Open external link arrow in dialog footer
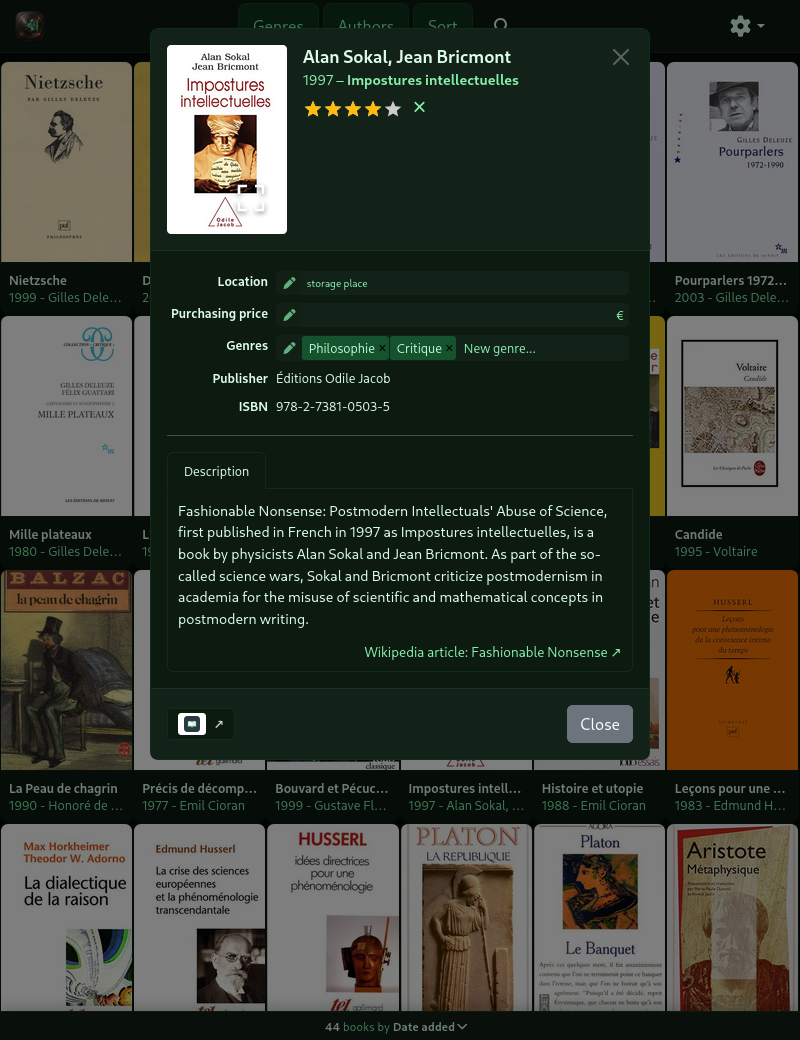The height and width of the screenshot is (1040, 800). (x=219, y=724)
